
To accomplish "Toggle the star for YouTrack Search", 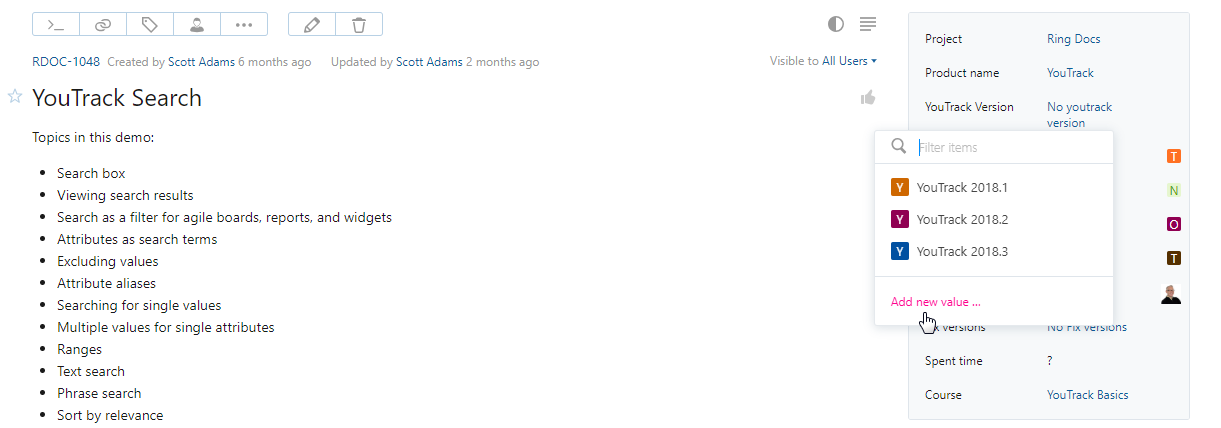I will click(x=15, y=96).
